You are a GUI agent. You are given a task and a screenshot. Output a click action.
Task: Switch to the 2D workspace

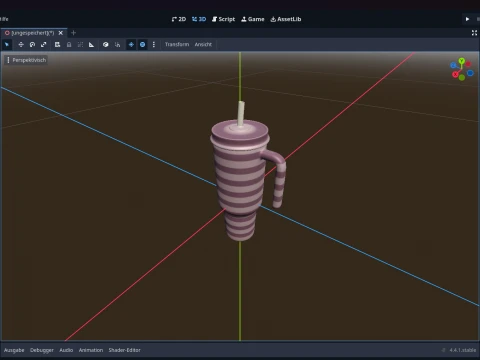click(x=179, y=19)
